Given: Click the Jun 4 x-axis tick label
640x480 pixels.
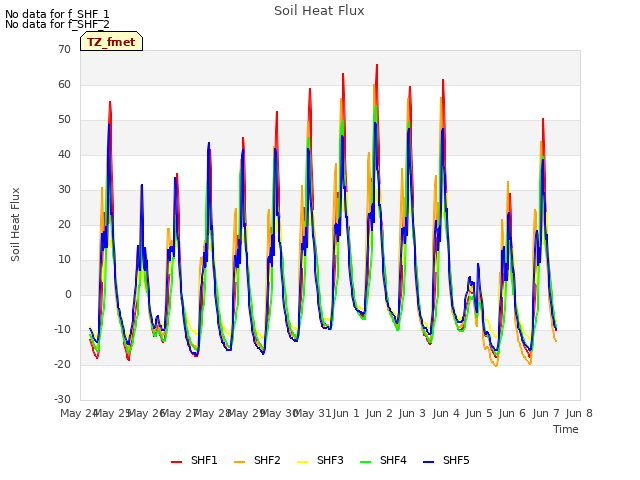Looking at the screenshot, I should [x=446, y=413].
